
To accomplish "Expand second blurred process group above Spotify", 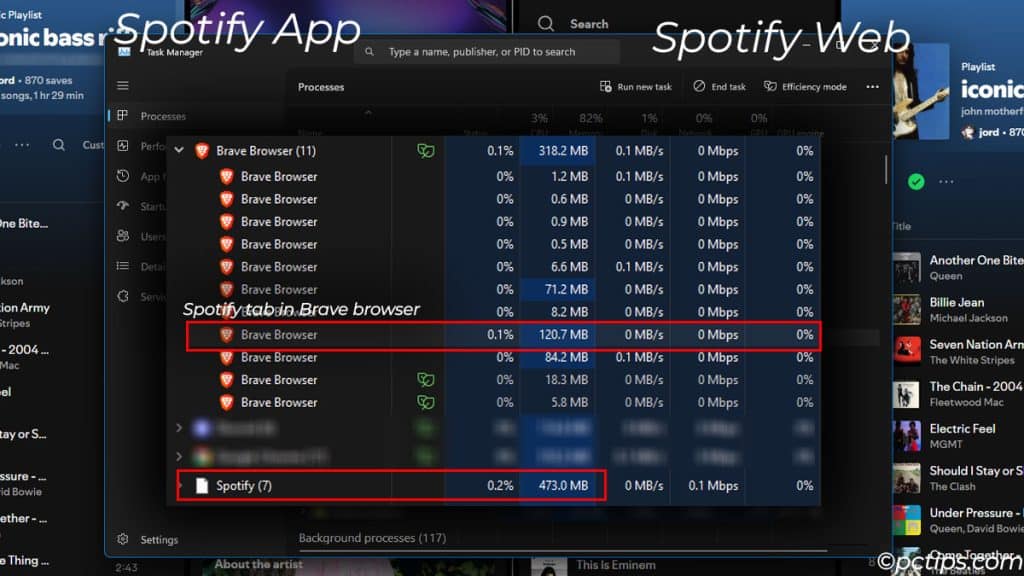I will [179, 456].
